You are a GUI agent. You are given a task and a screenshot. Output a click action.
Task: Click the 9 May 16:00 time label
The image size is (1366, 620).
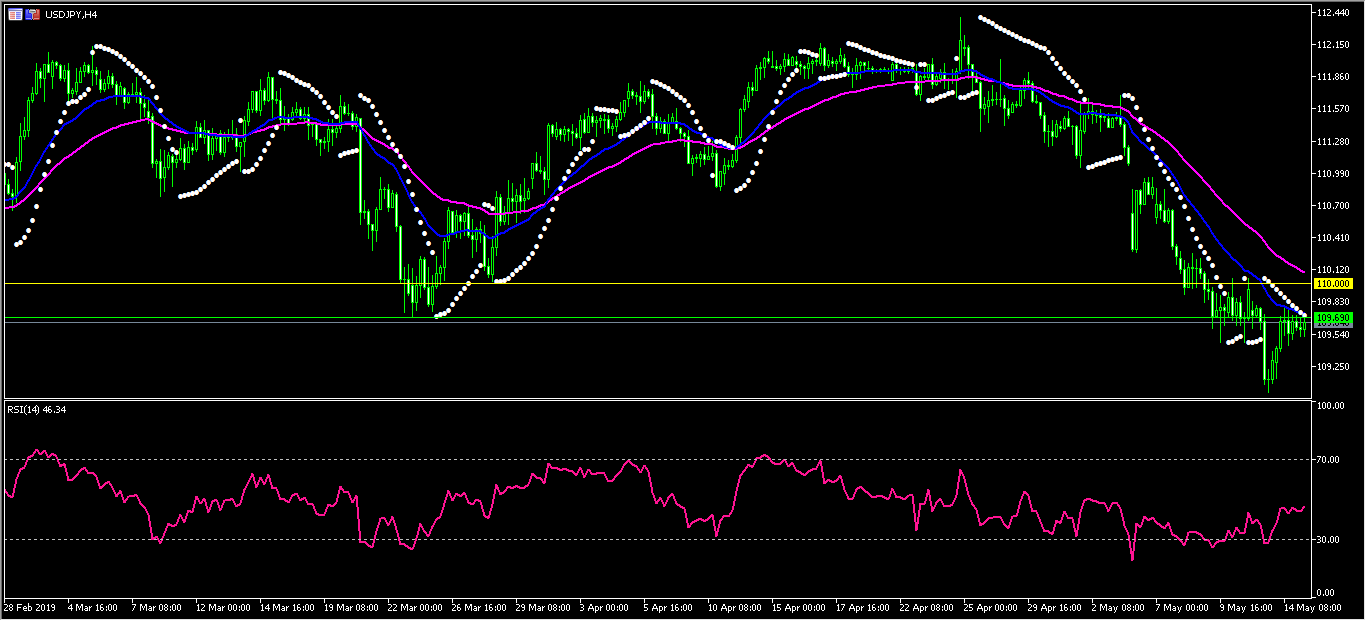pyautogui.click(x=1246, y=608)
